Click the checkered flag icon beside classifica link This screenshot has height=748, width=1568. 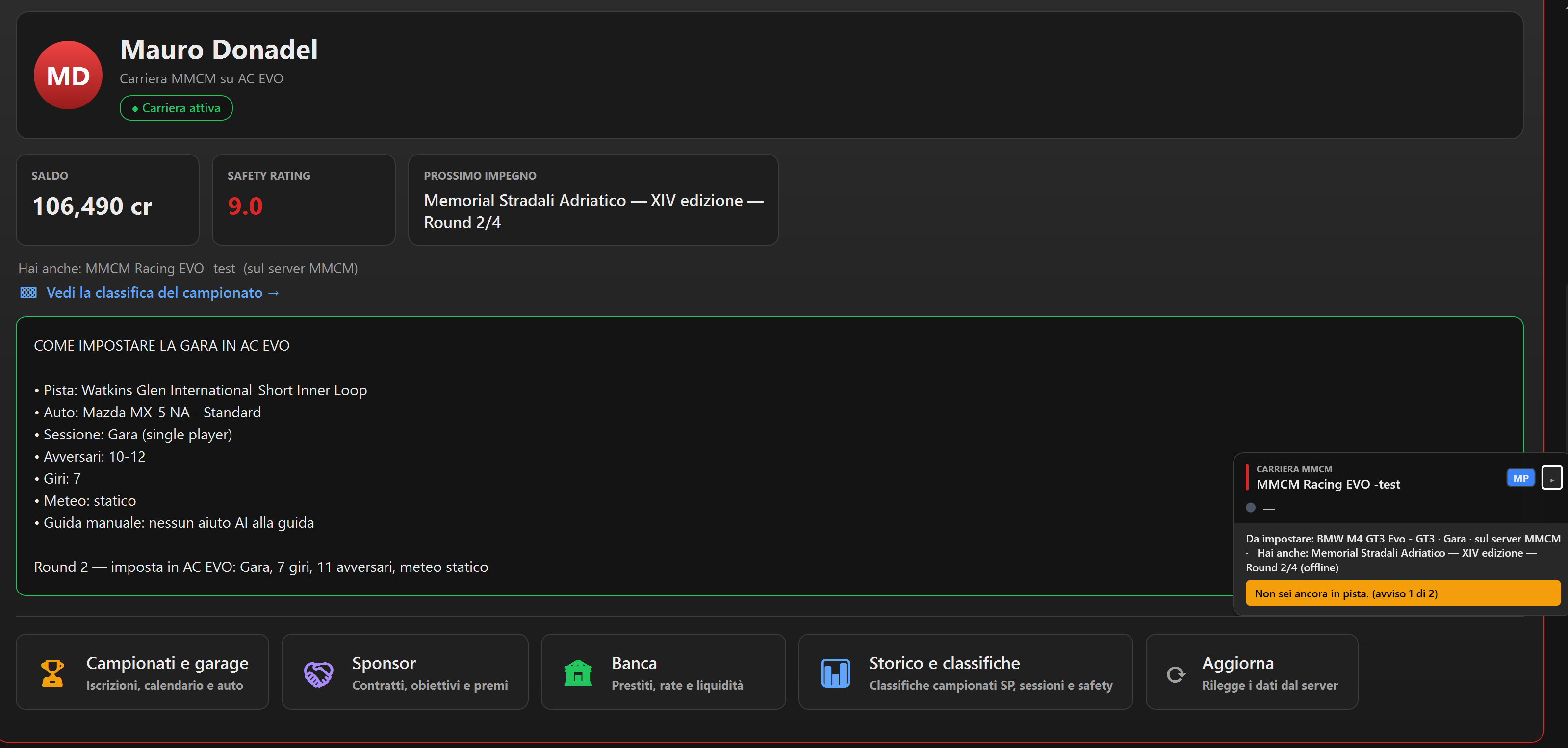coord(28,293)
